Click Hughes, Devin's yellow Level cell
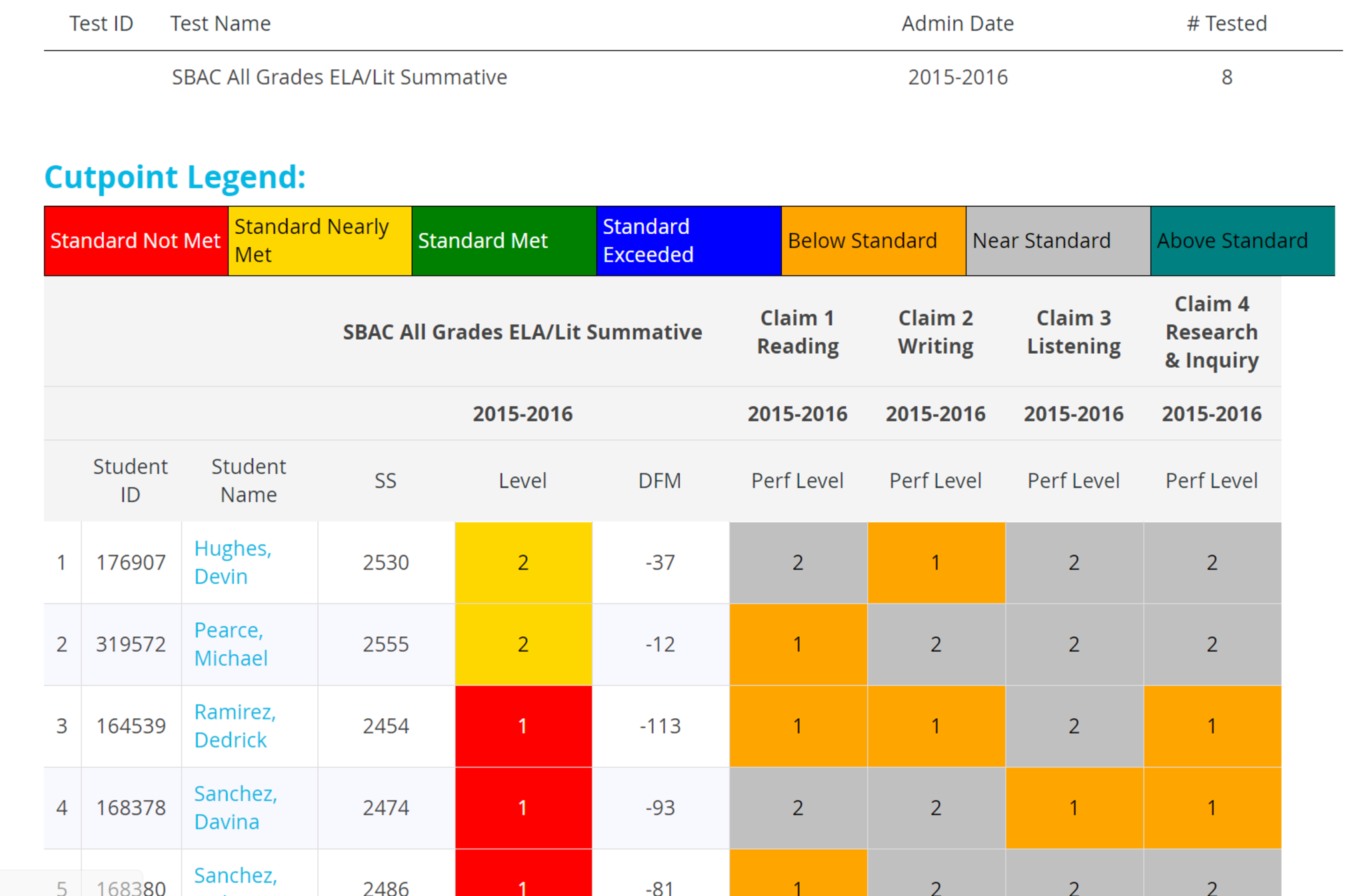This screenshot has height=896, width=1365. [x=523, y=562]
